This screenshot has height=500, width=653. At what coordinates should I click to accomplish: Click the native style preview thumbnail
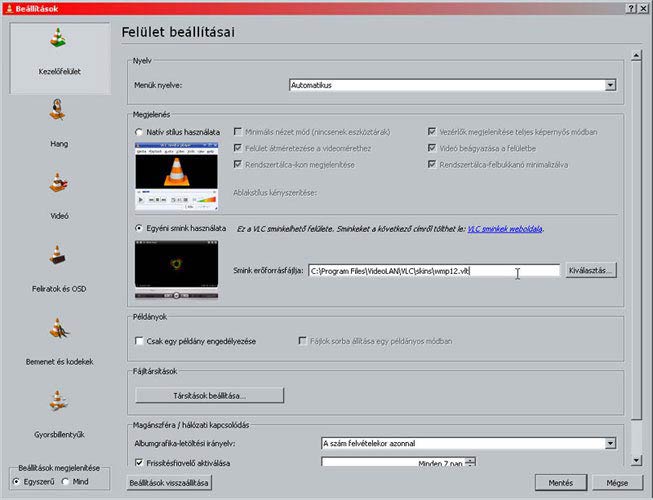click(177, 176)
